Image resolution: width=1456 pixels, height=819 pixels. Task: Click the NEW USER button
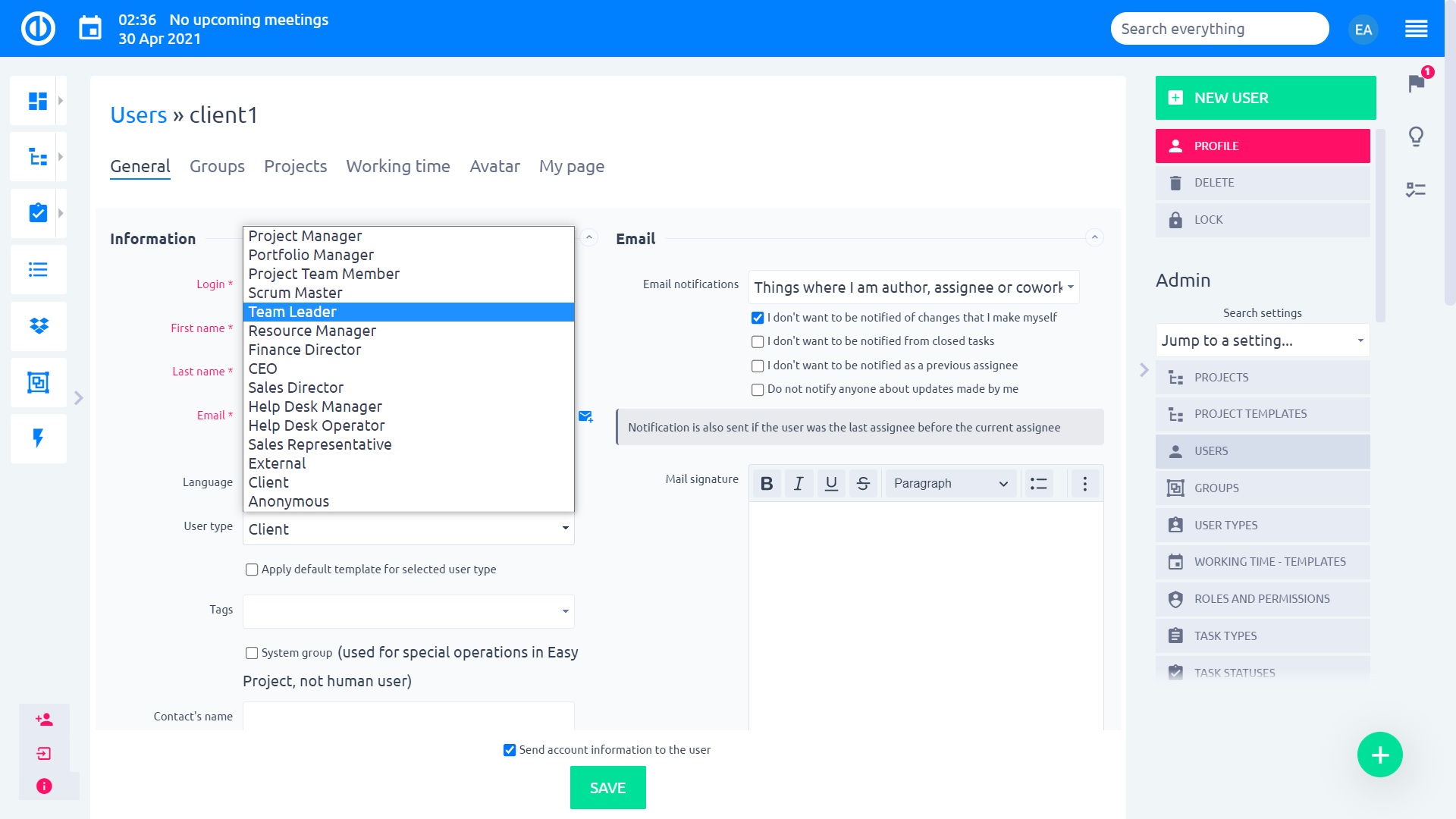1265,98
